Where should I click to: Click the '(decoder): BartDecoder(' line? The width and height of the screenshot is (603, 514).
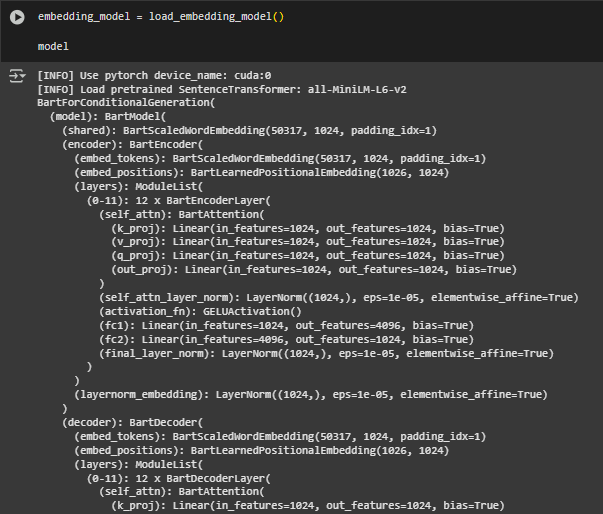[132, 423]
